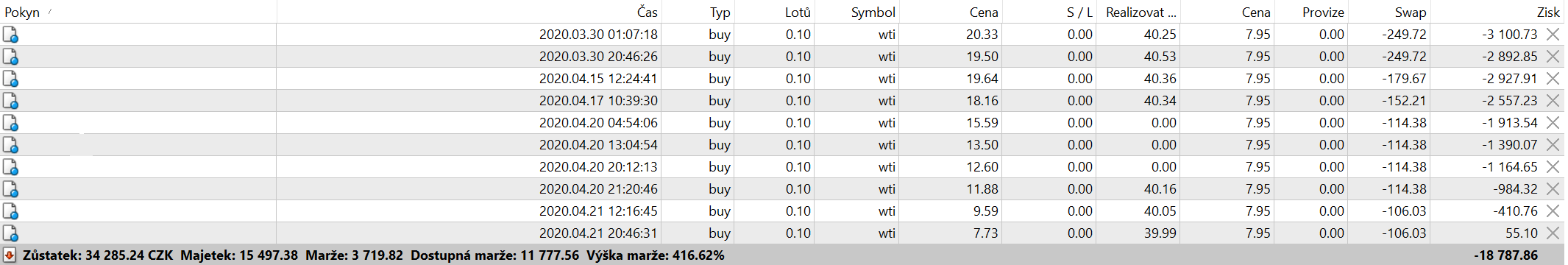Select the S / L value of 13.50 trade

pyautogui.click(x=1079, y=145)
